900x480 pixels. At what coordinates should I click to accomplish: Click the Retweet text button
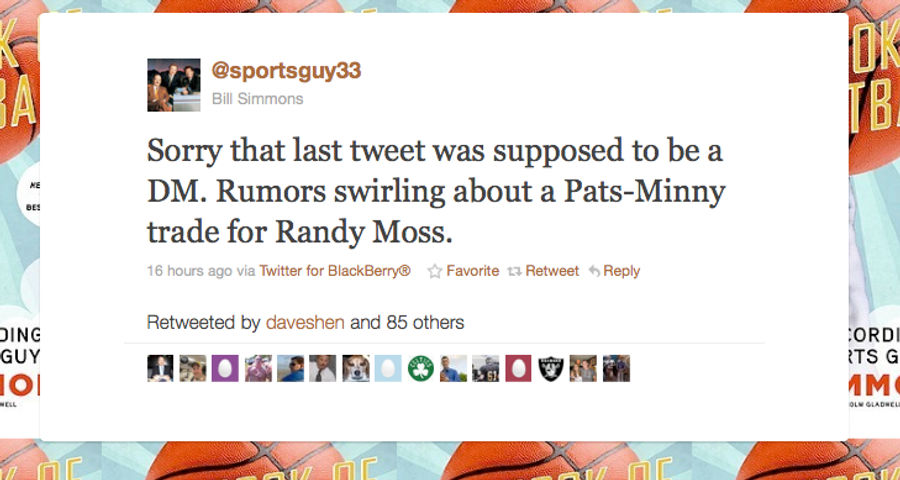[x=552, y=270]
